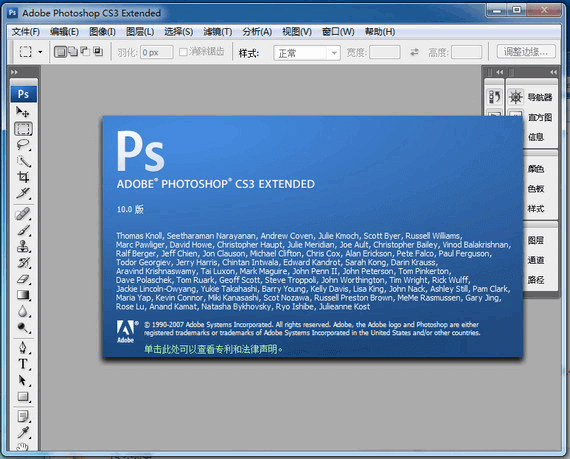570x459 pixels.
Task: Open the 编辑(E) menu
Action: 64,32
